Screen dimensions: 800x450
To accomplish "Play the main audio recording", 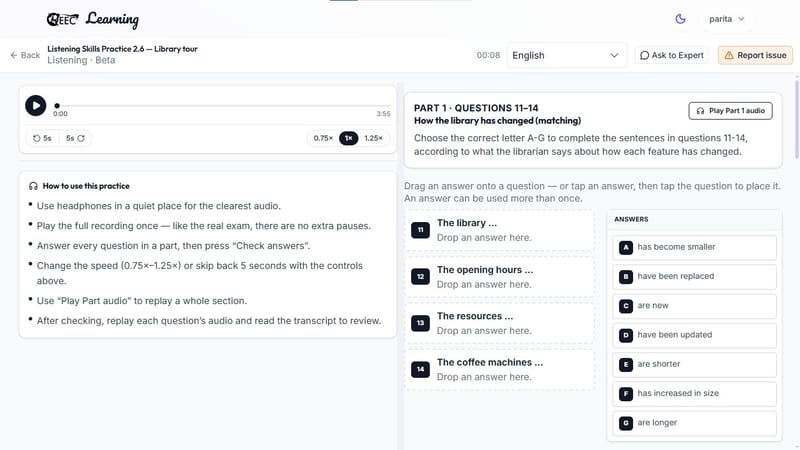I will 36,106.
